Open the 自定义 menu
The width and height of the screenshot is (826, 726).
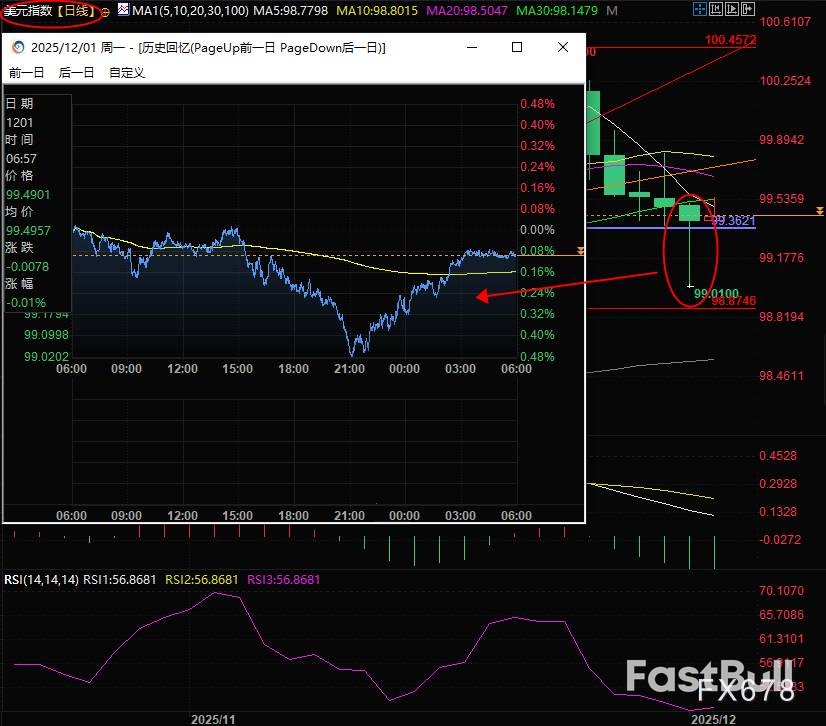point(127,72)
